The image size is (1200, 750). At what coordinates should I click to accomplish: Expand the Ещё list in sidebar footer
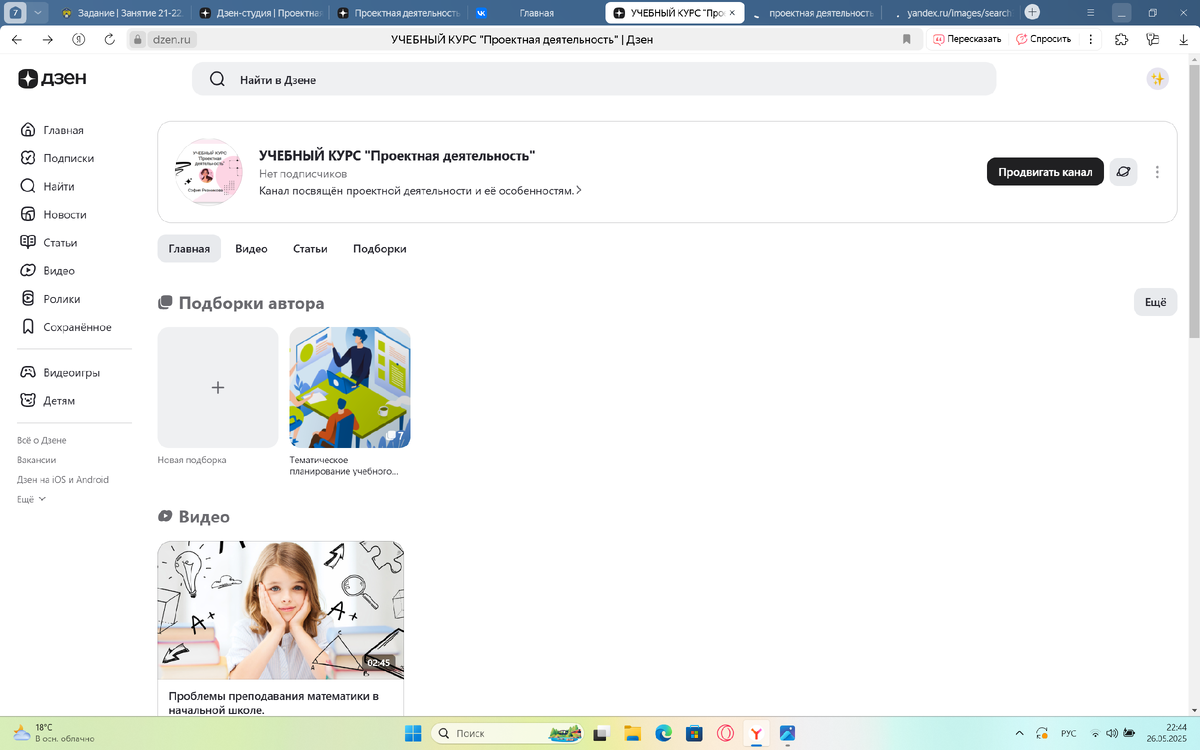point(32,499)
